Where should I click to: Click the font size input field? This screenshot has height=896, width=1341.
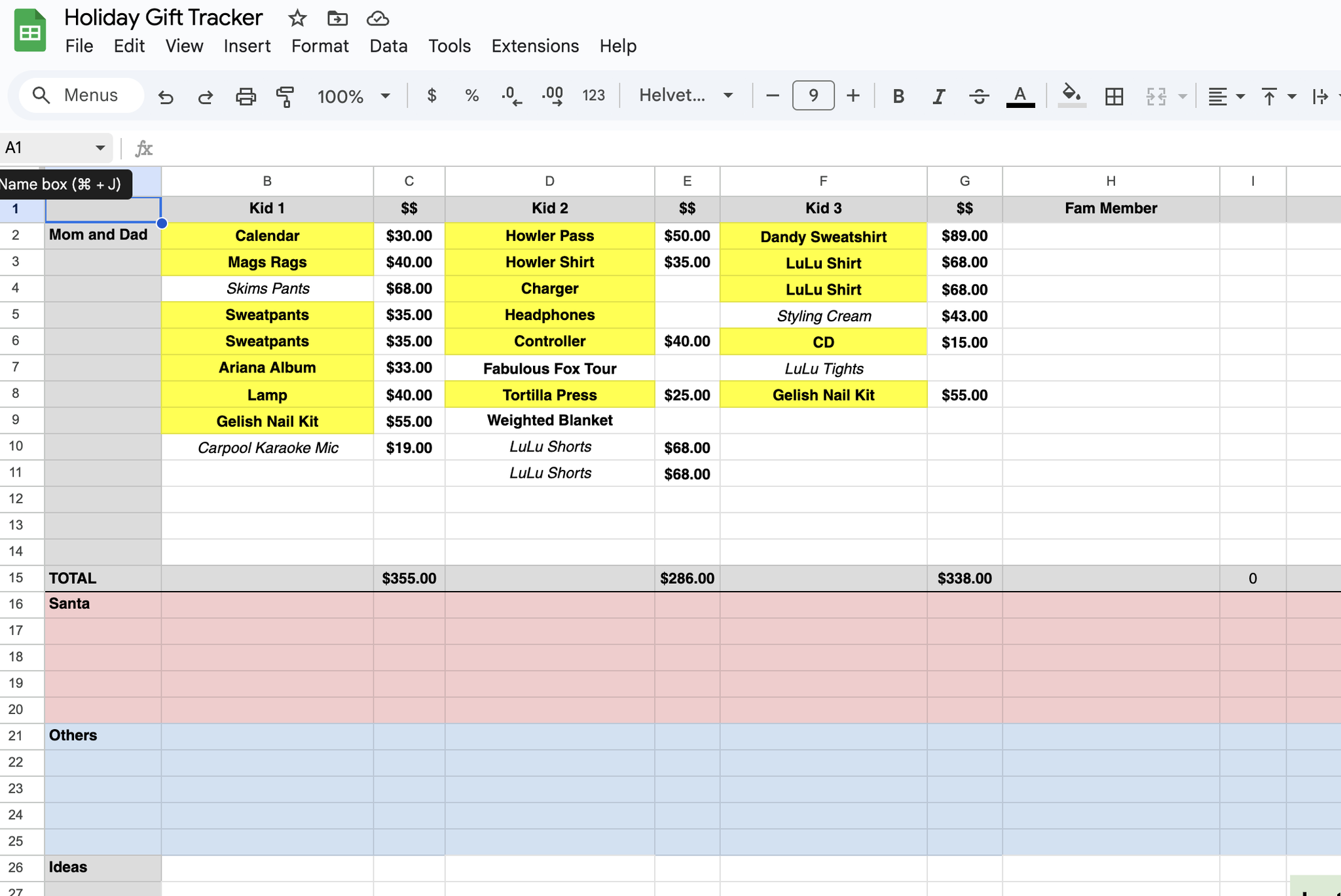pyautogui.click(x=813, y=96)
